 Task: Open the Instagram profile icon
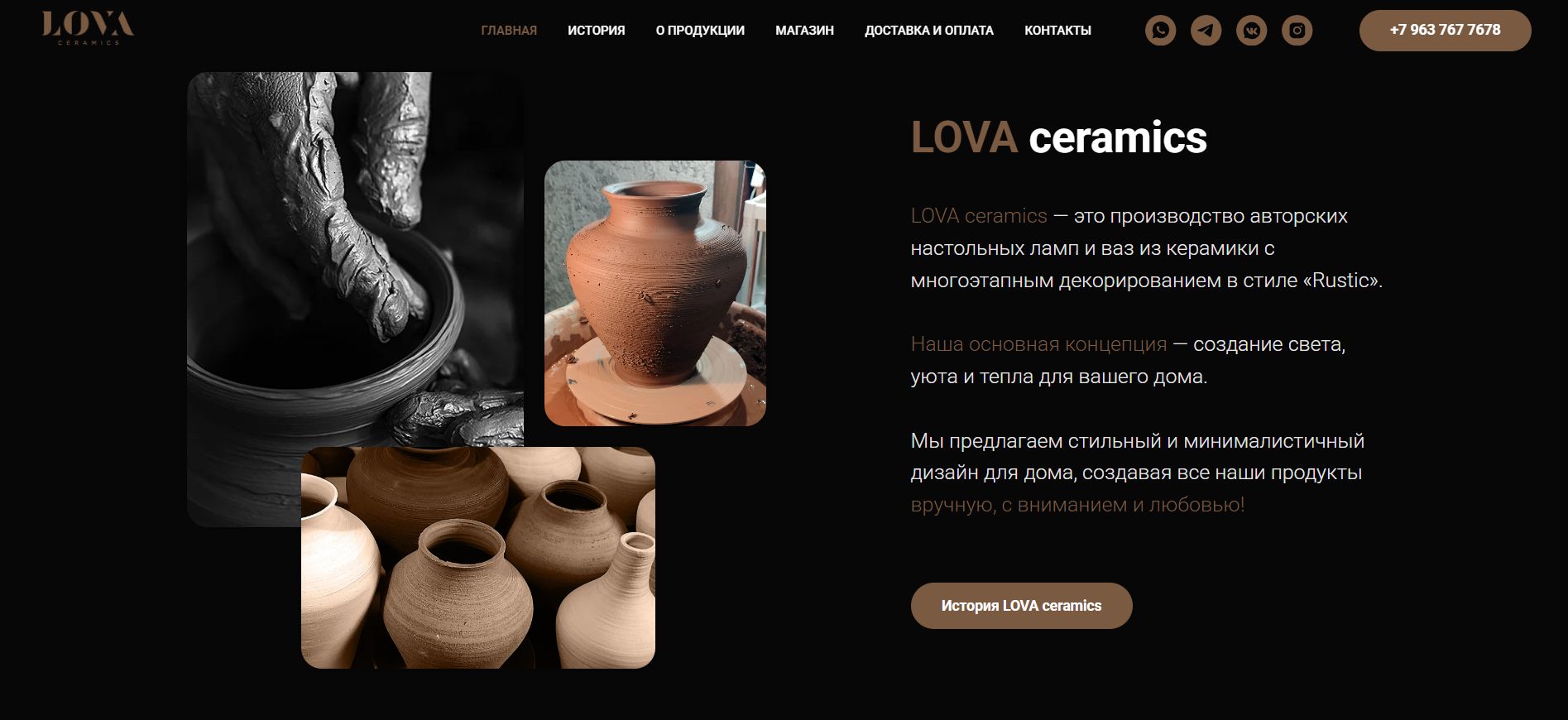pyautogui.click(x=1297, y=31)
